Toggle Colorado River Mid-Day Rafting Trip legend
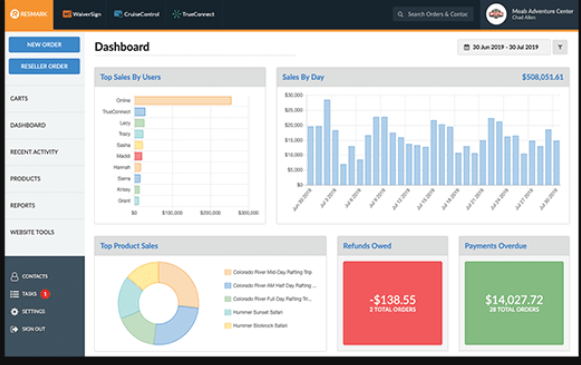Screen dimensions: 581x365 tap(268, 272)
